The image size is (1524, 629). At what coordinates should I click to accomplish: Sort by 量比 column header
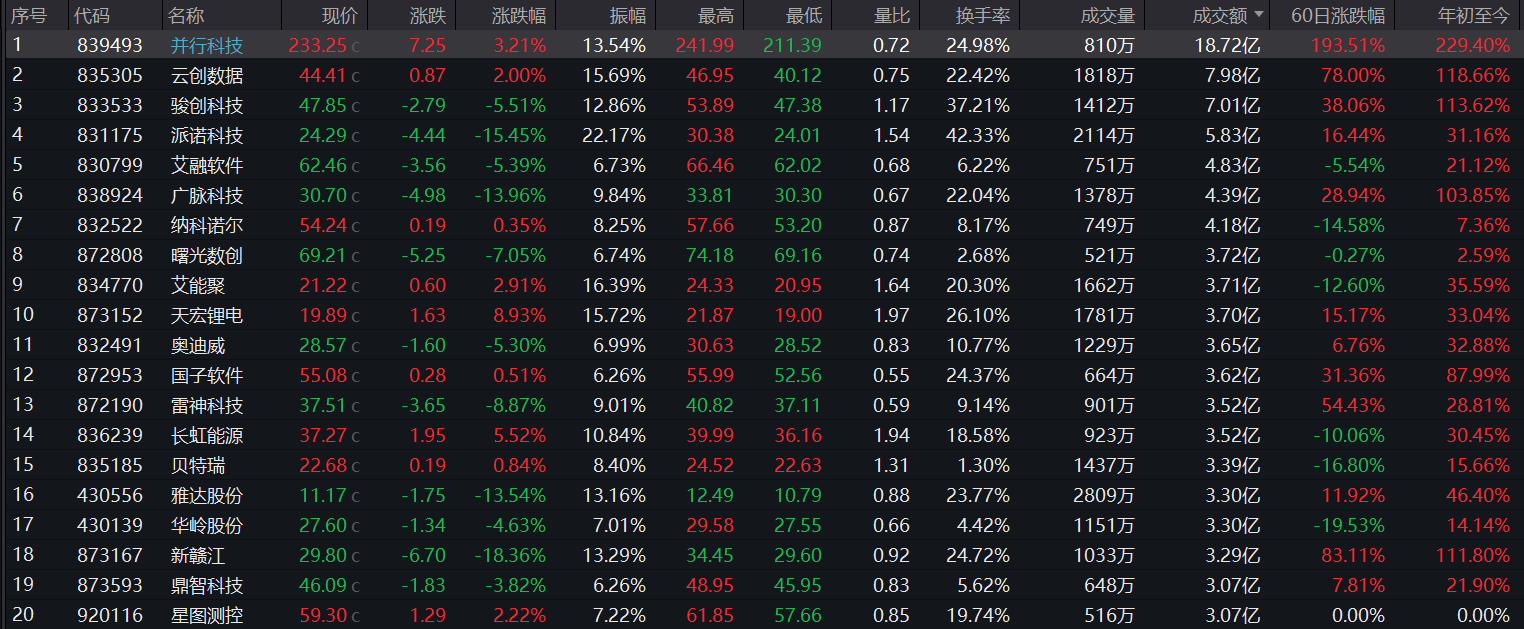[x=892, y=15]
